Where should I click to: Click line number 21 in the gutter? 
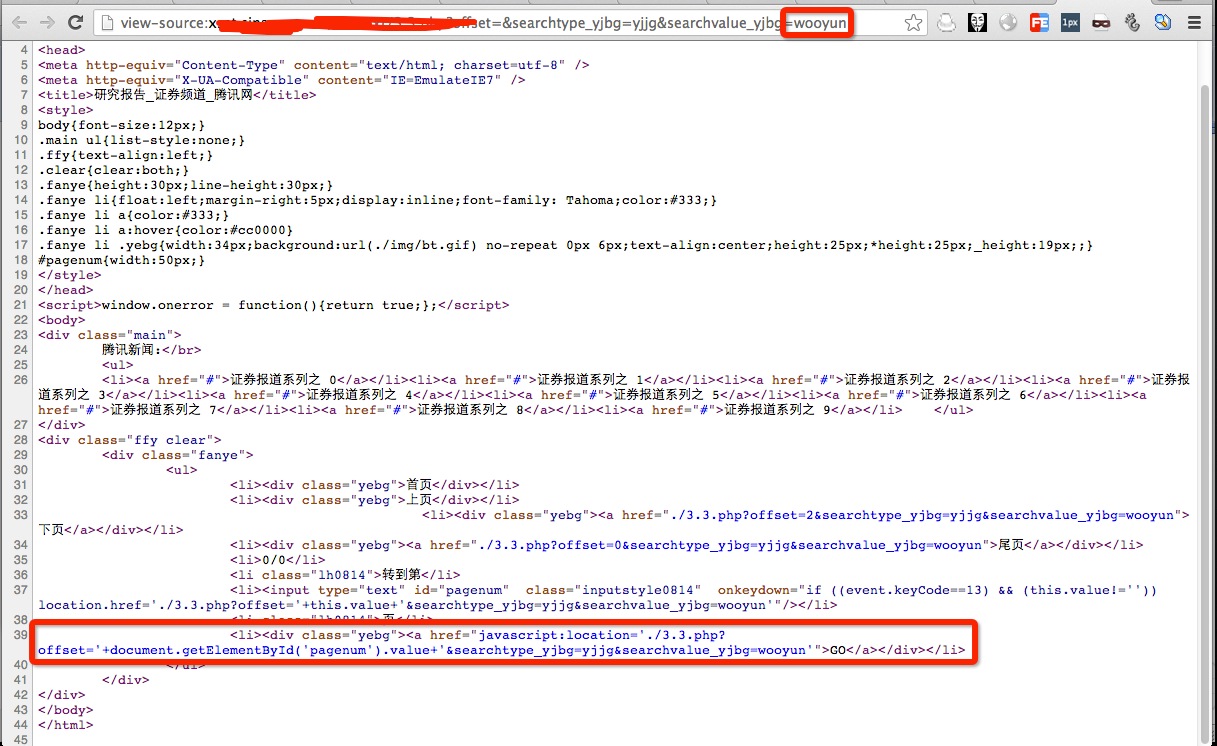[22, 305]
